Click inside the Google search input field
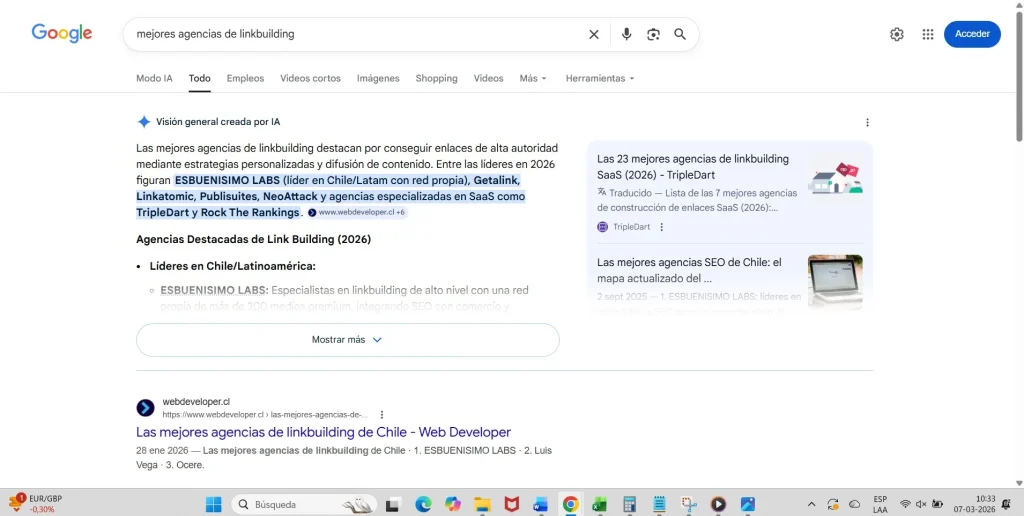This screenshot has width=1024, height=516. [356, 35]
